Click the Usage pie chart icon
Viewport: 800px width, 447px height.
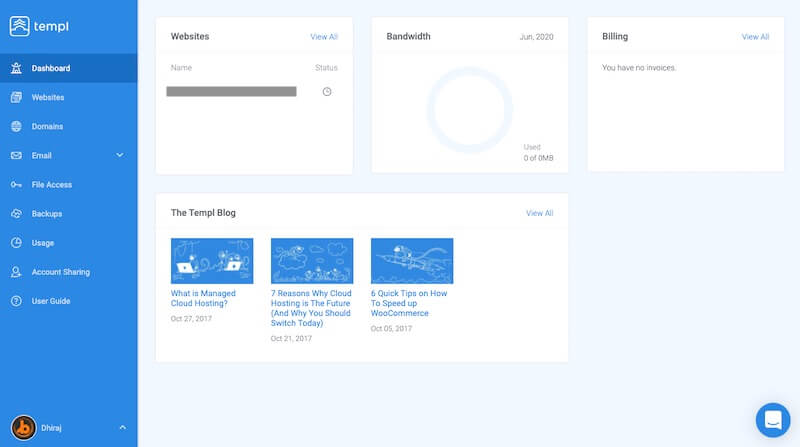coord(16,243)
